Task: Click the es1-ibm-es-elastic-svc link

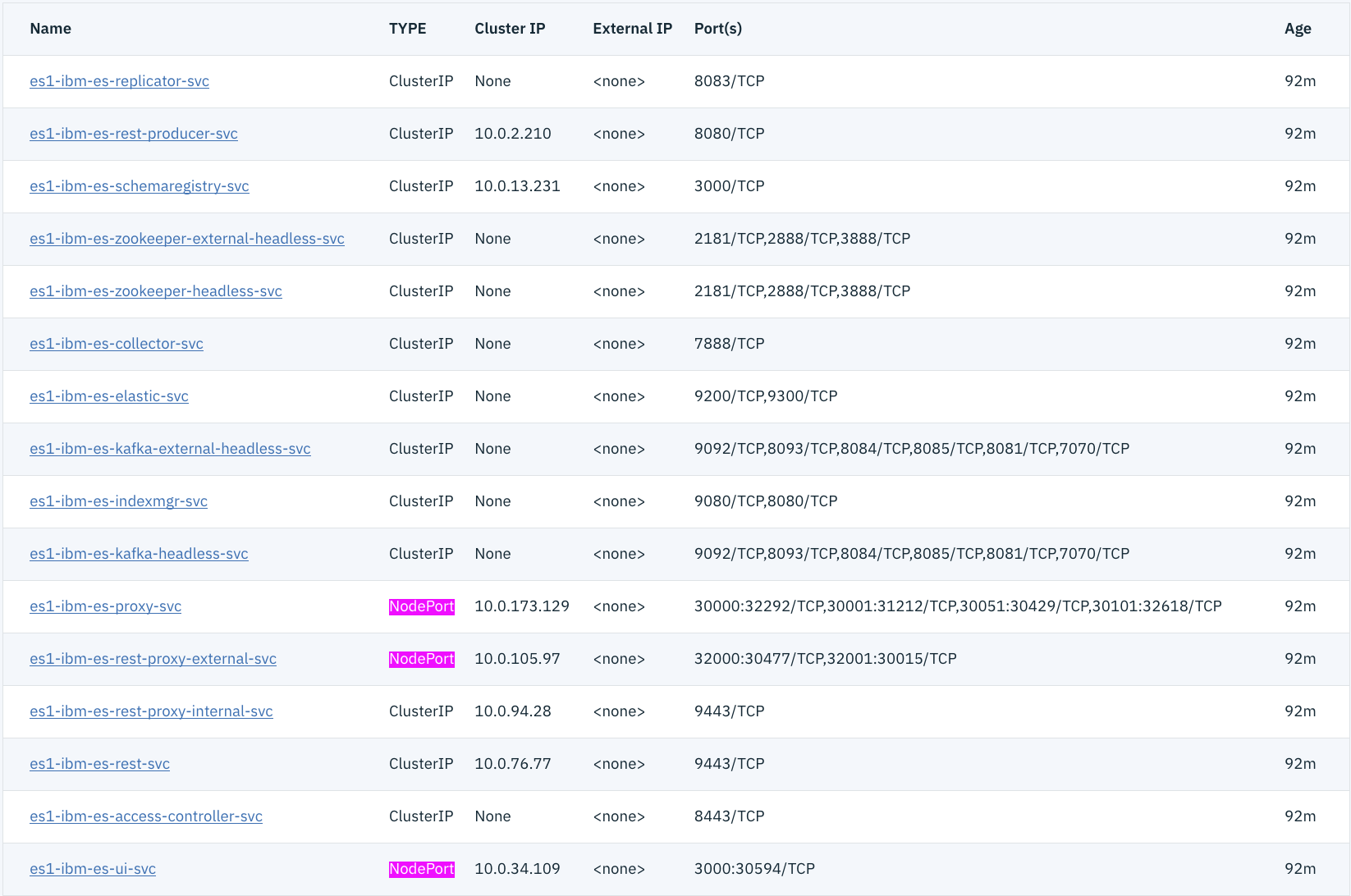Action: (109, 396)
